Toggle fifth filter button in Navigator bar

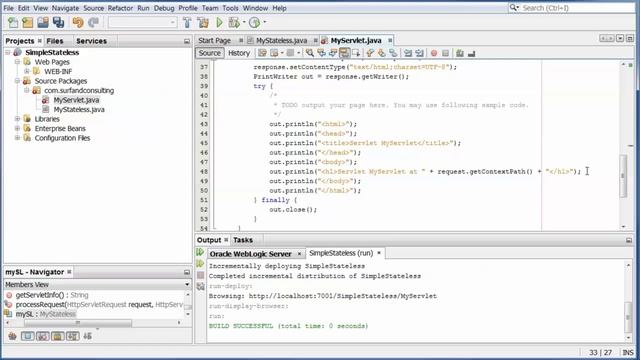73,336
